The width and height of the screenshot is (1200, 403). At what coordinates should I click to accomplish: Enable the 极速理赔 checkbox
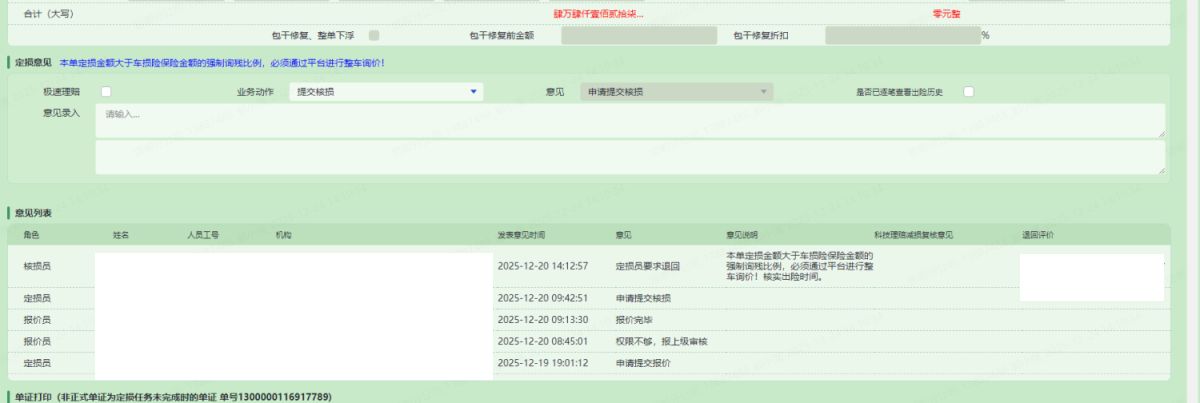tap(105, 92)
